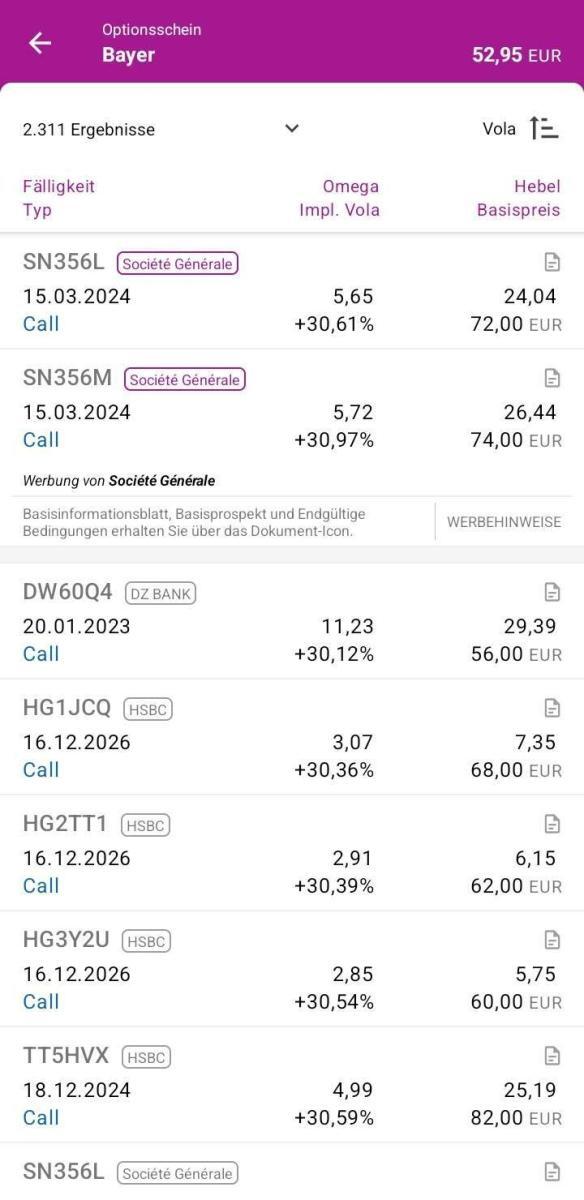Click the Société Générale badge on SN356M
Screen dimensions: 584x1200
[x=182, y=379]
